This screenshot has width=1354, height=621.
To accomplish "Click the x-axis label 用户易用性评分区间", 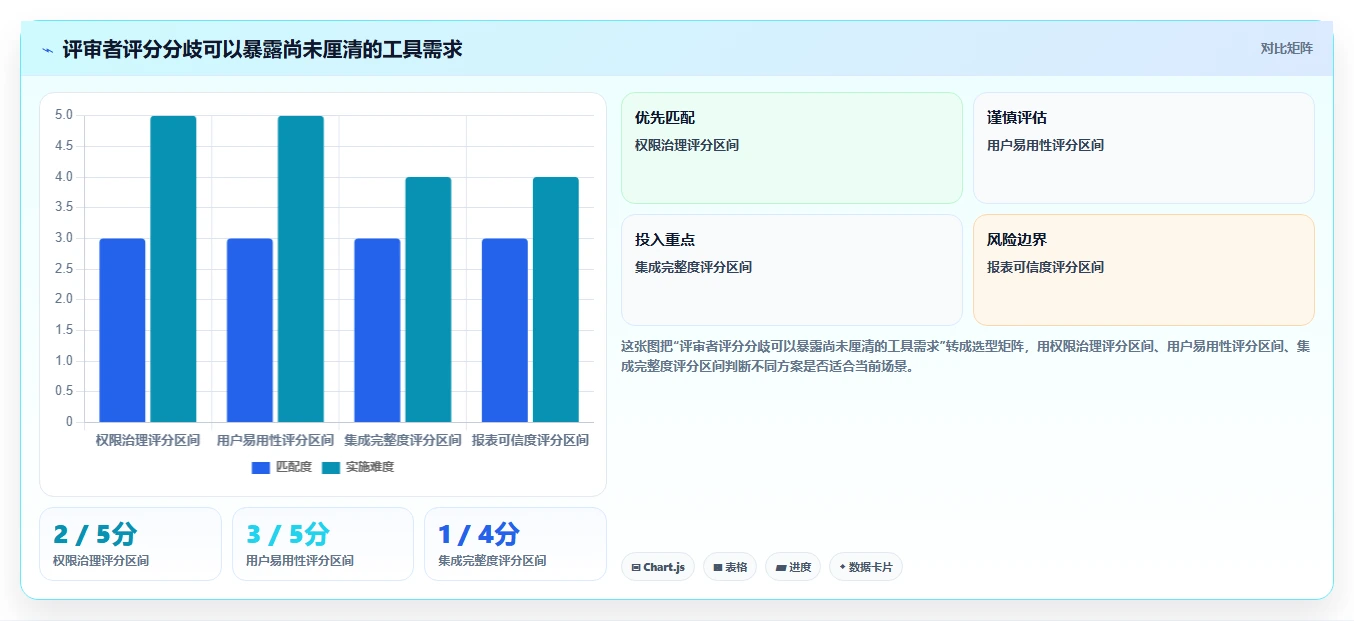I will [275, 440].
